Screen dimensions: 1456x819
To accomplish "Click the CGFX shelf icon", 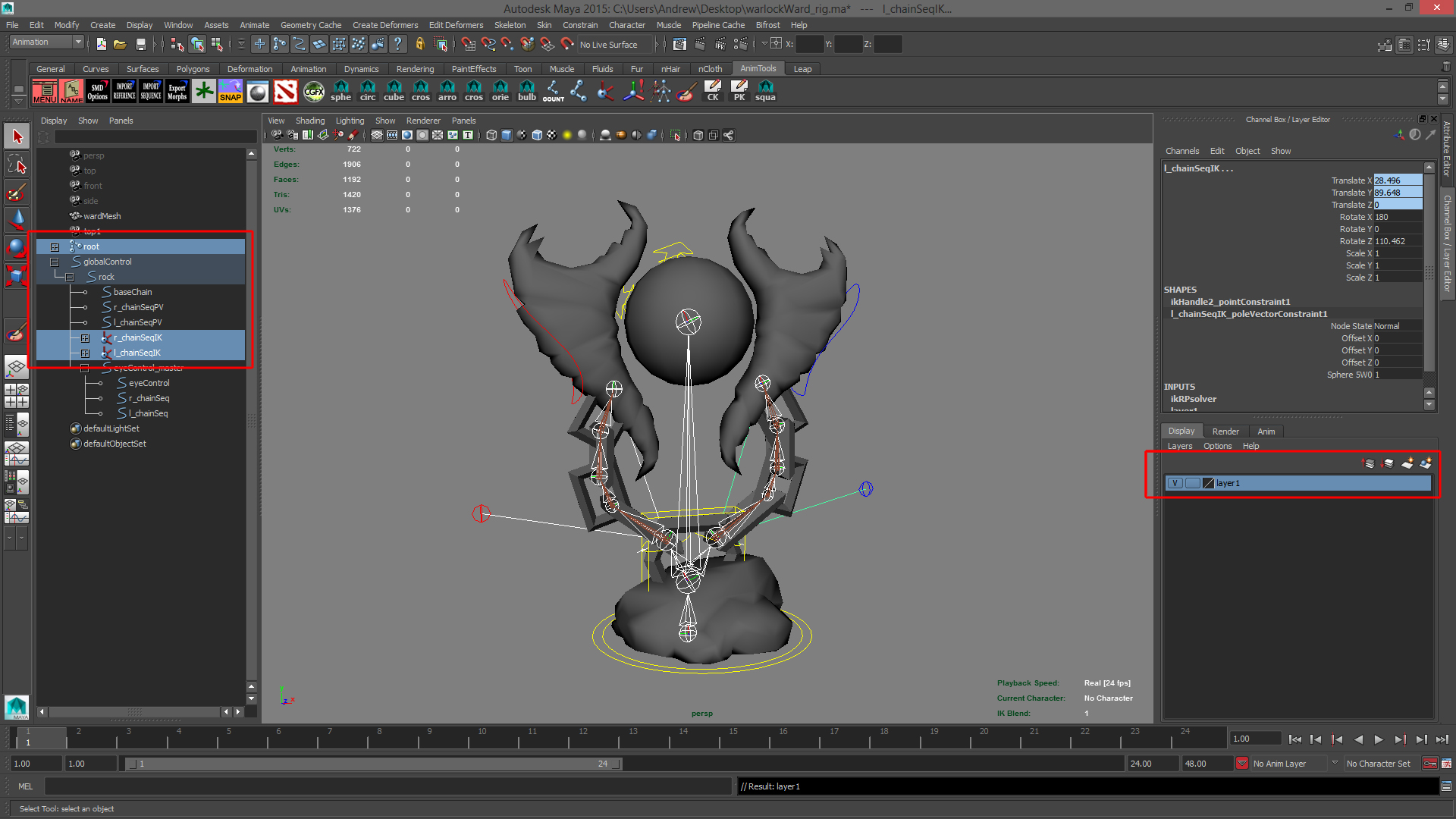I will coord(313,92).
